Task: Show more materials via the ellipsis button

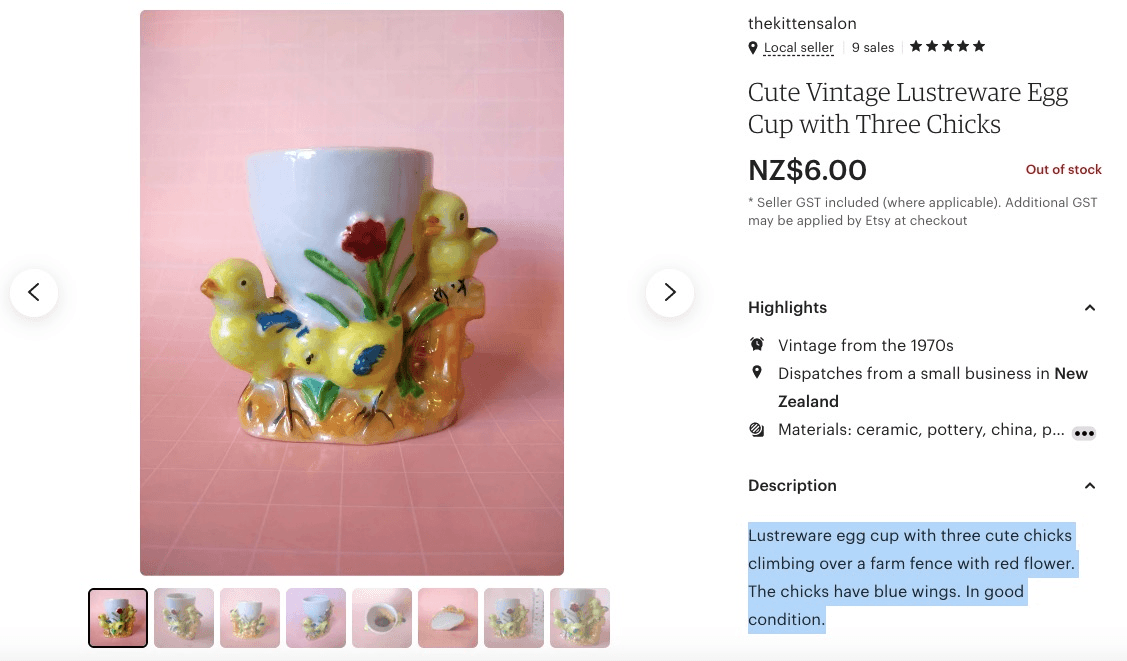Action: [x=1084, y=433]
